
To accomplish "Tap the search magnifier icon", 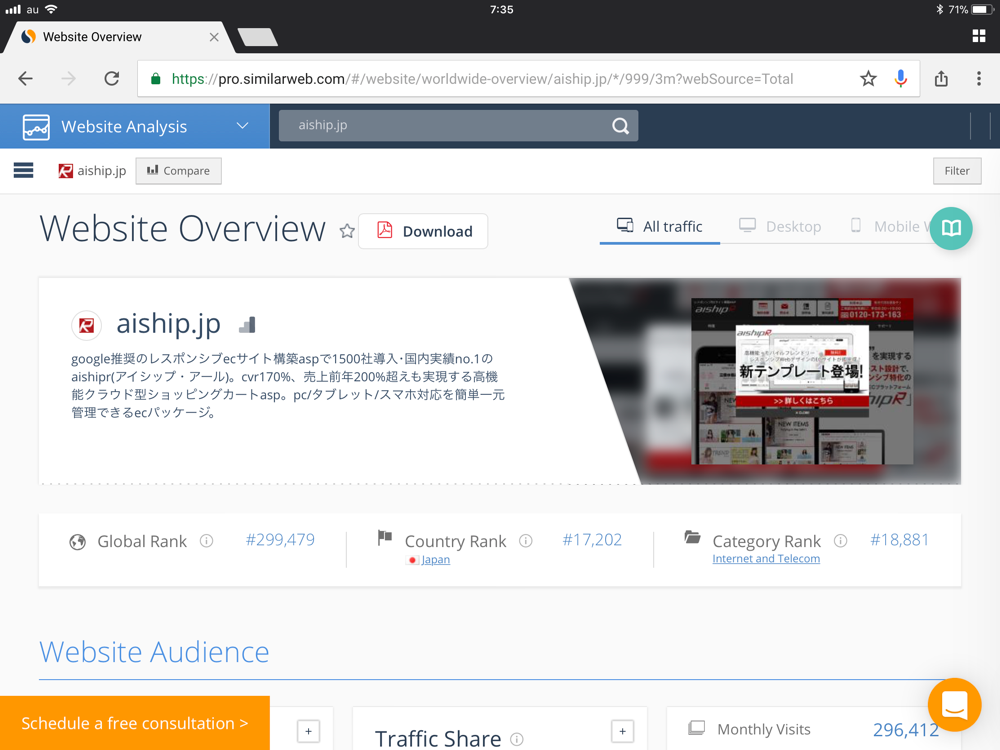I will tap(620, 126).
